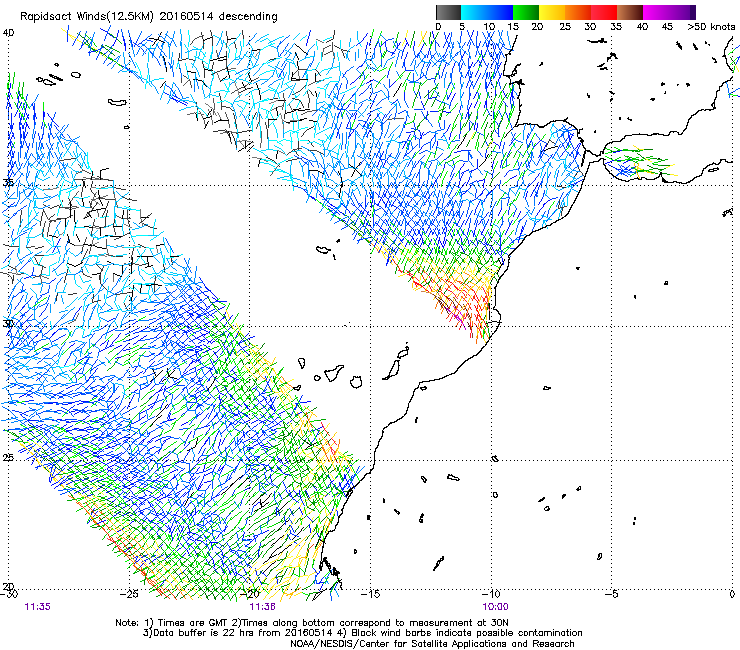The height and width of the screenshot is (650, 740).
Task: Click the longitude label '-5'
Action: tap(612, 594)
